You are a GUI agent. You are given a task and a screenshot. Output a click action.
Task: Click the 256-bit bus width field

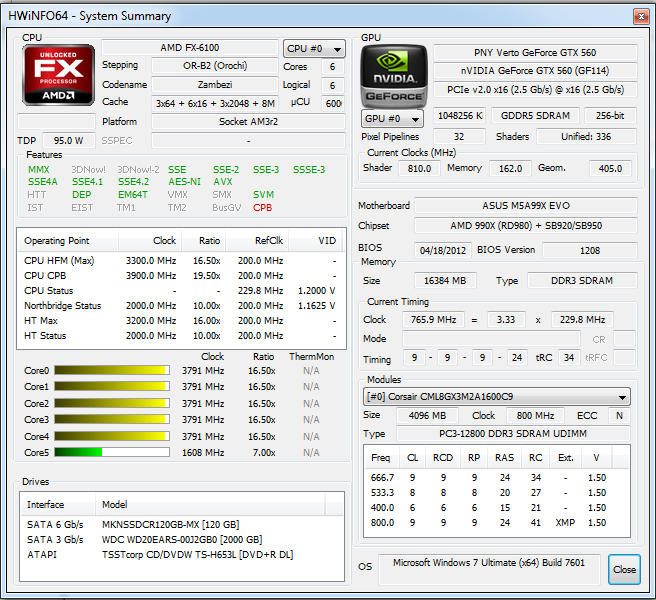(610, 116)
